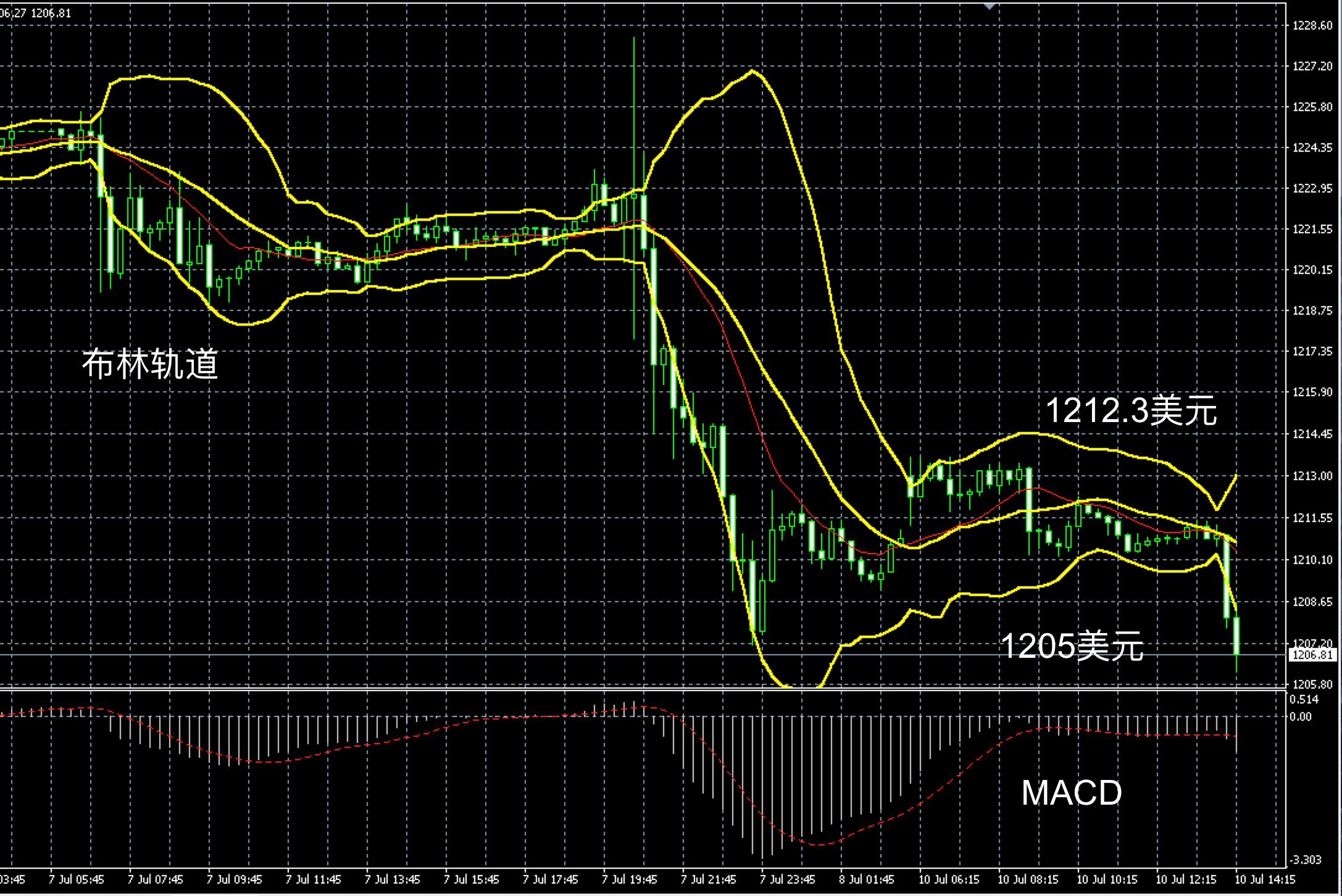
Task: Click the 7 Jul 19:45 time label
Action: tap(630, 879)
